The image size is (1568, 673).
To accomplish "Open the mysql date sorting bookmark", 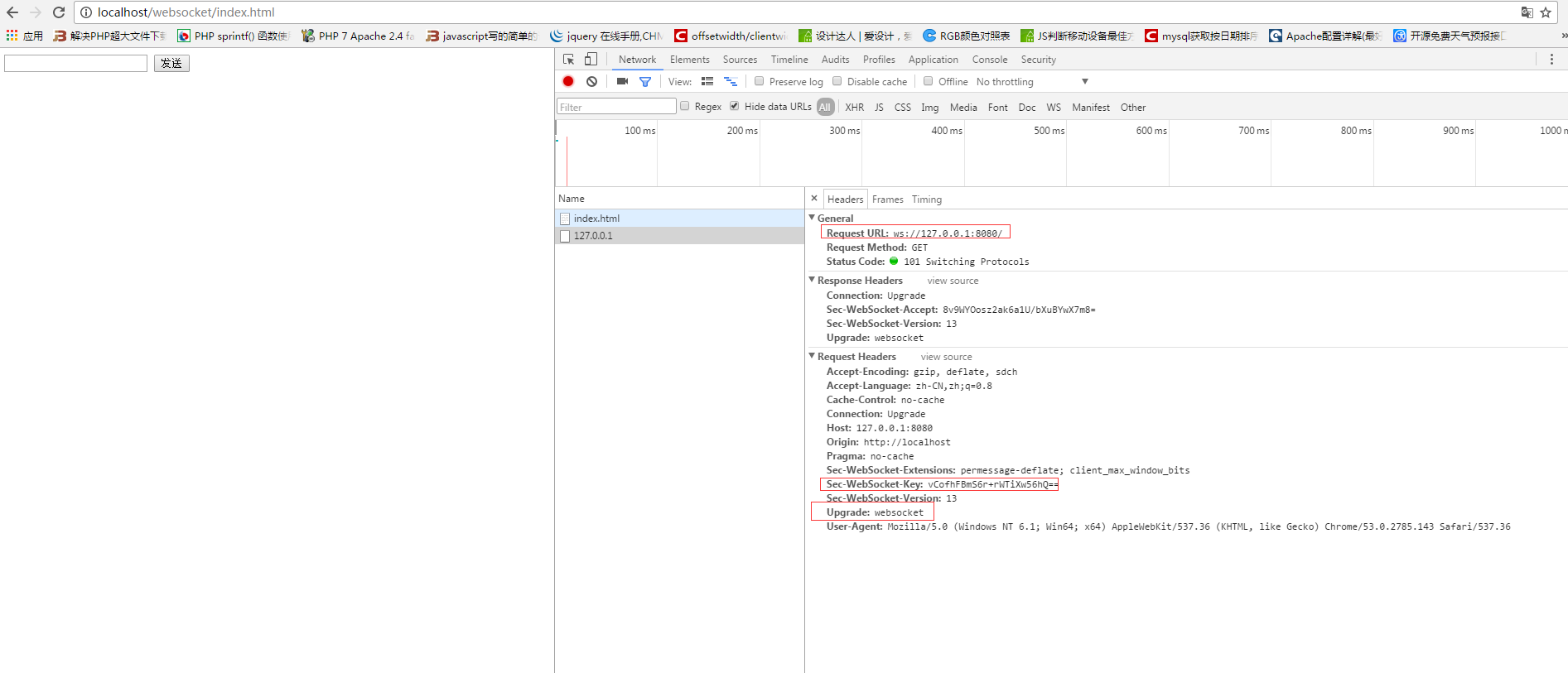I will [1201, 36].
